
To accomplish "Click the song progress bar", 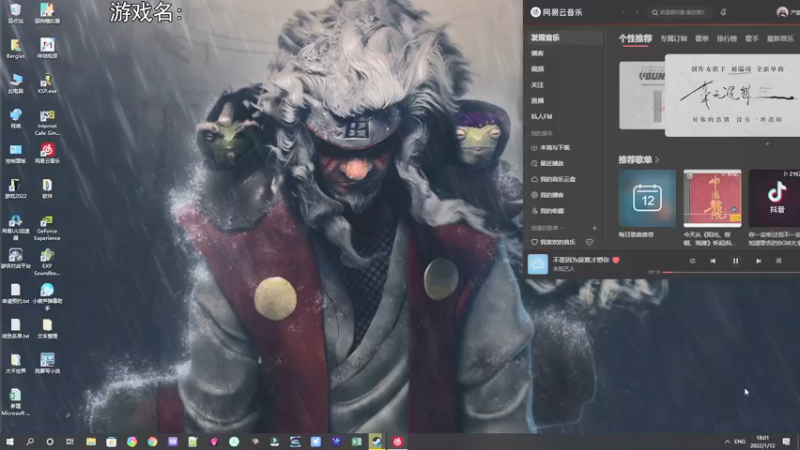I will pos(732,272).
